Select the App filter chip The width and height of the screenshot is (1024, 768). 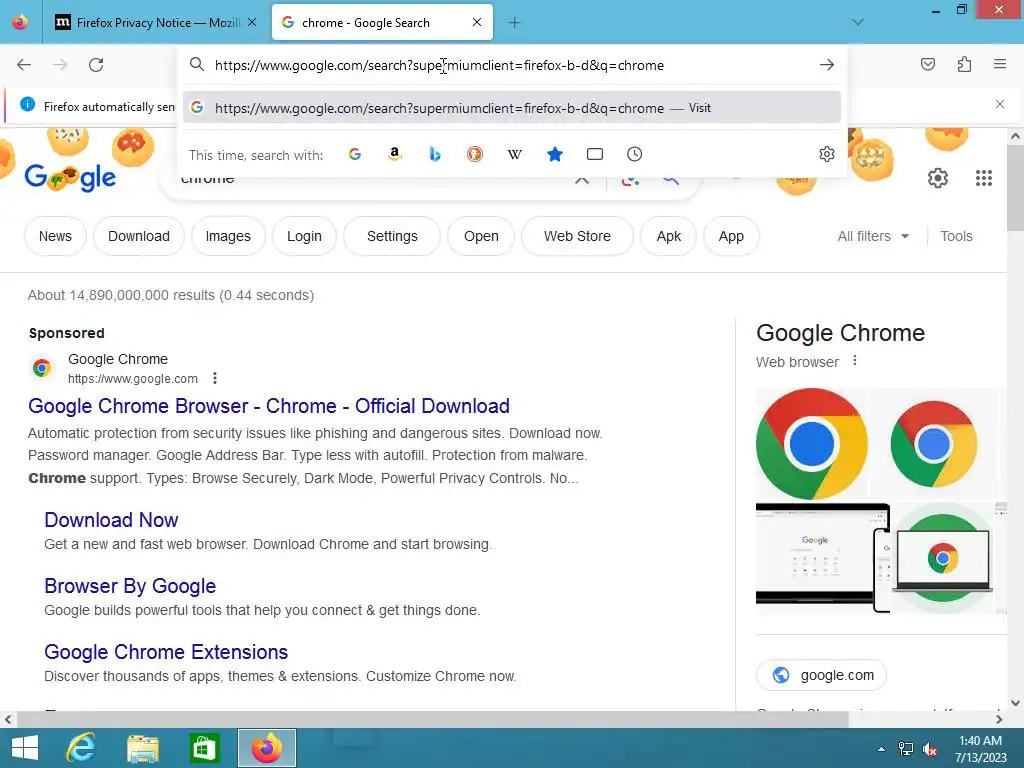731,236
